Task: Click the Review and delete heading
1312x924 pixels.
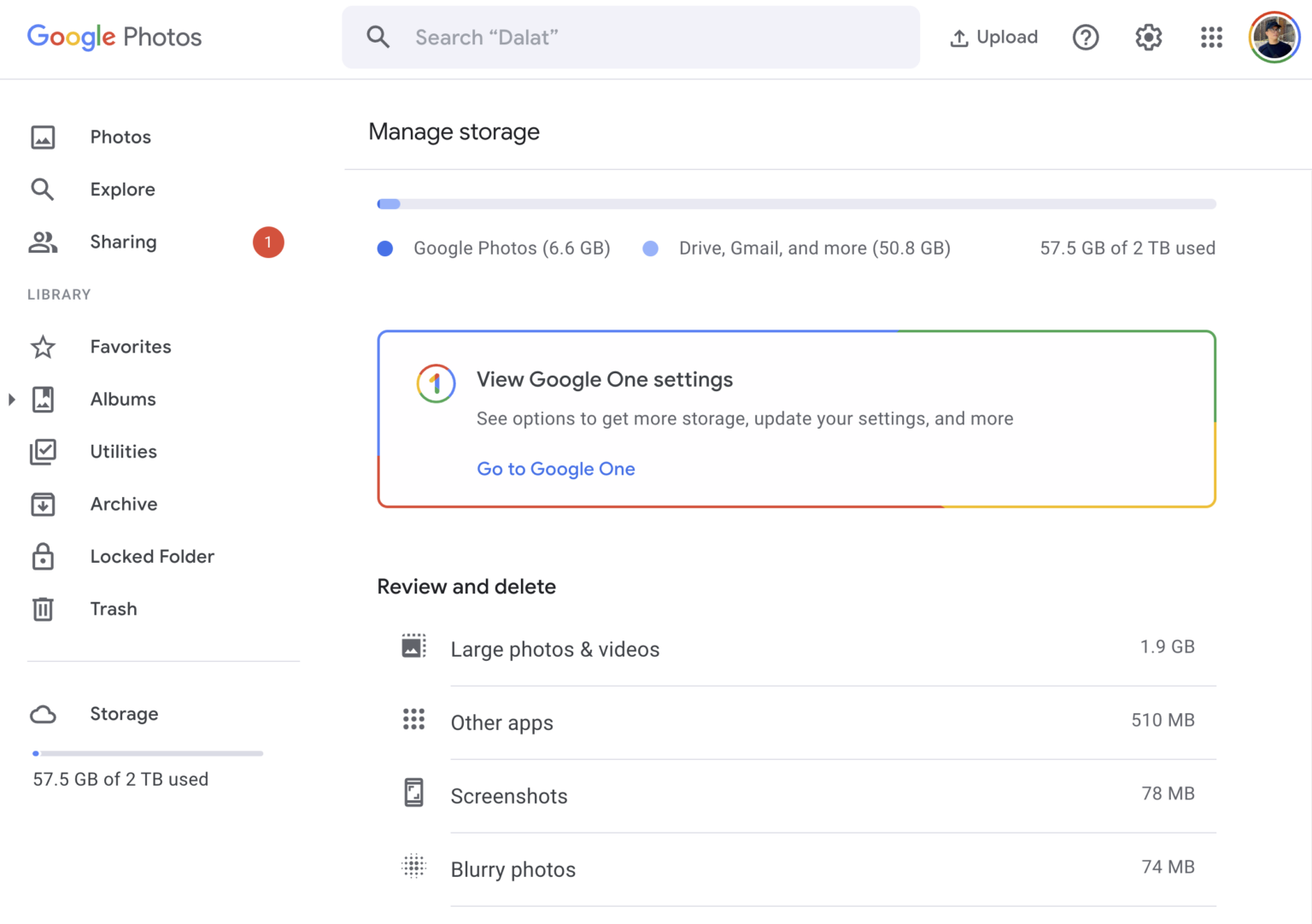Action: click(x=466, y=587)
